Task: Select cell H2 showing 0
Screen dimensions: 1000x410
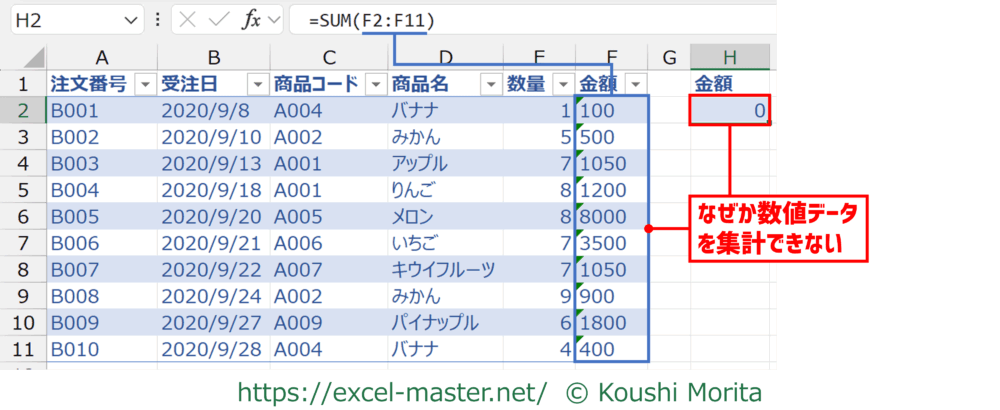Action: click(x=729, y=111)
